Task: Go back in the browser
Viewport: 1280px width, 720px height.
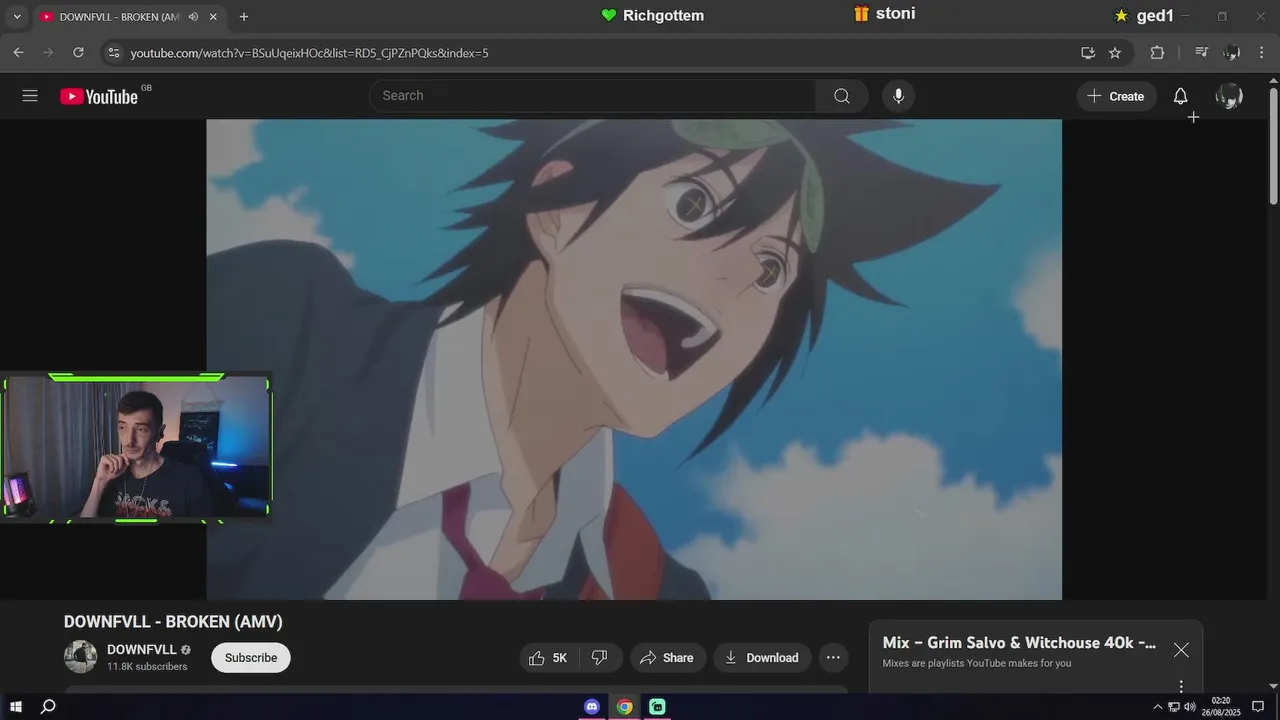Action: coord(18,52)
